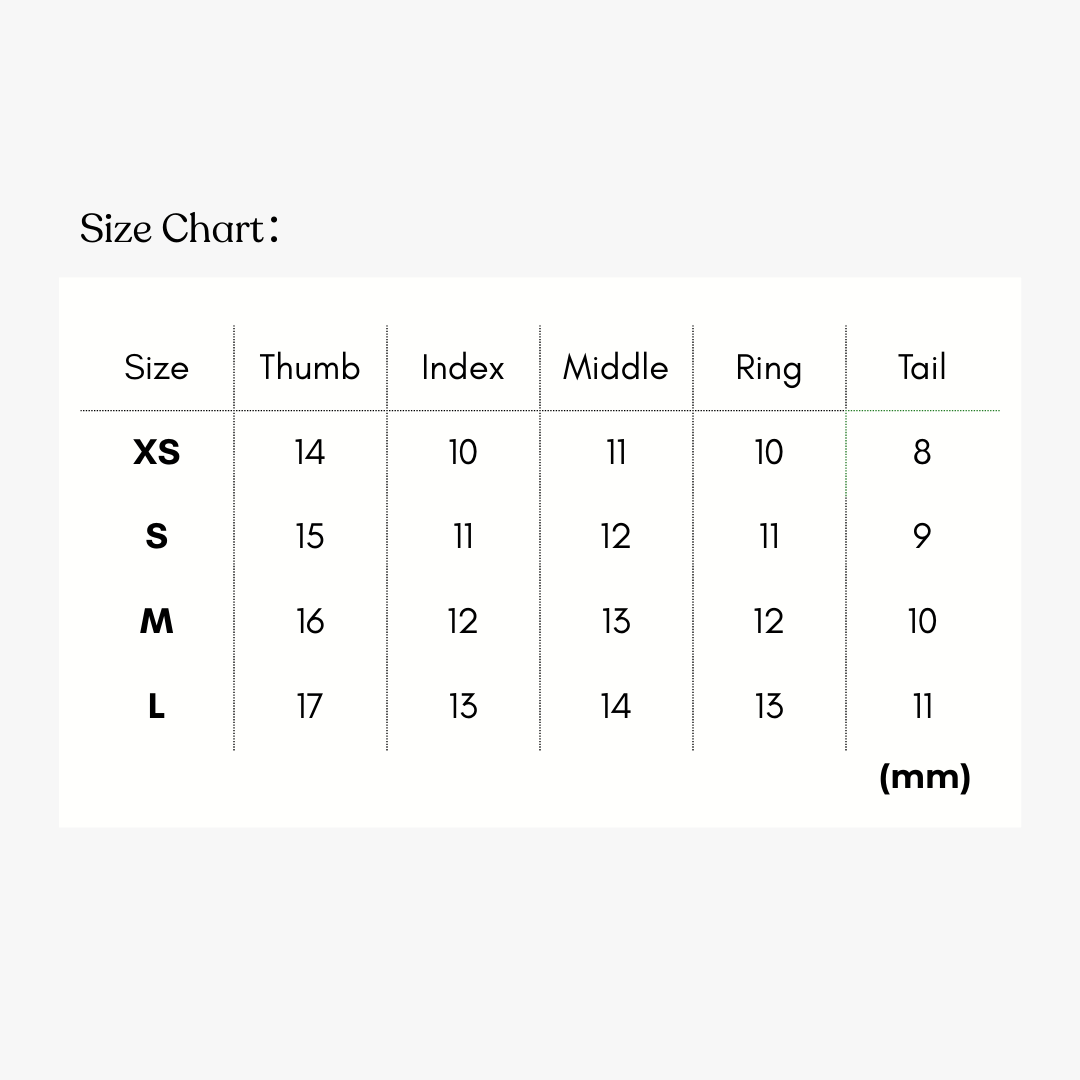Select the M Middle value 13
1080x1080 pixels.
pos(616,622)
